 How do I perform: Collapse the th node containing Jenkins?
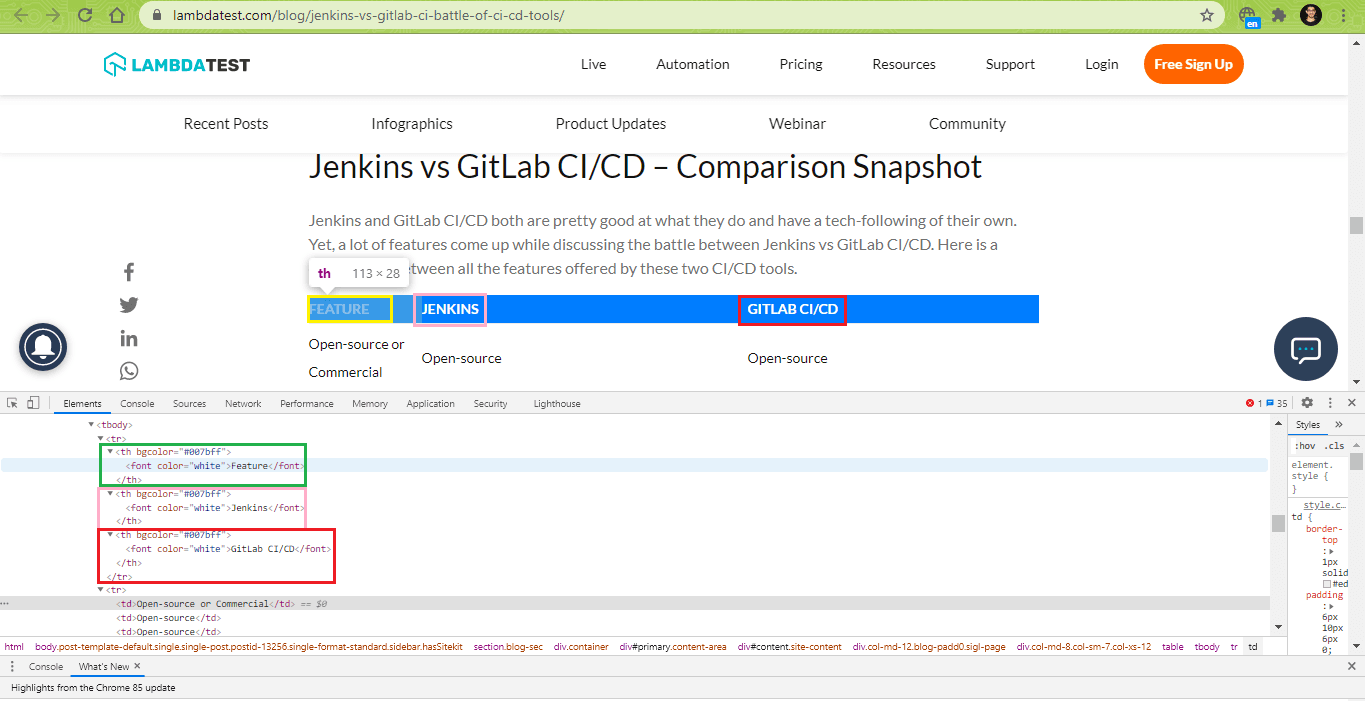click(110, 494)
